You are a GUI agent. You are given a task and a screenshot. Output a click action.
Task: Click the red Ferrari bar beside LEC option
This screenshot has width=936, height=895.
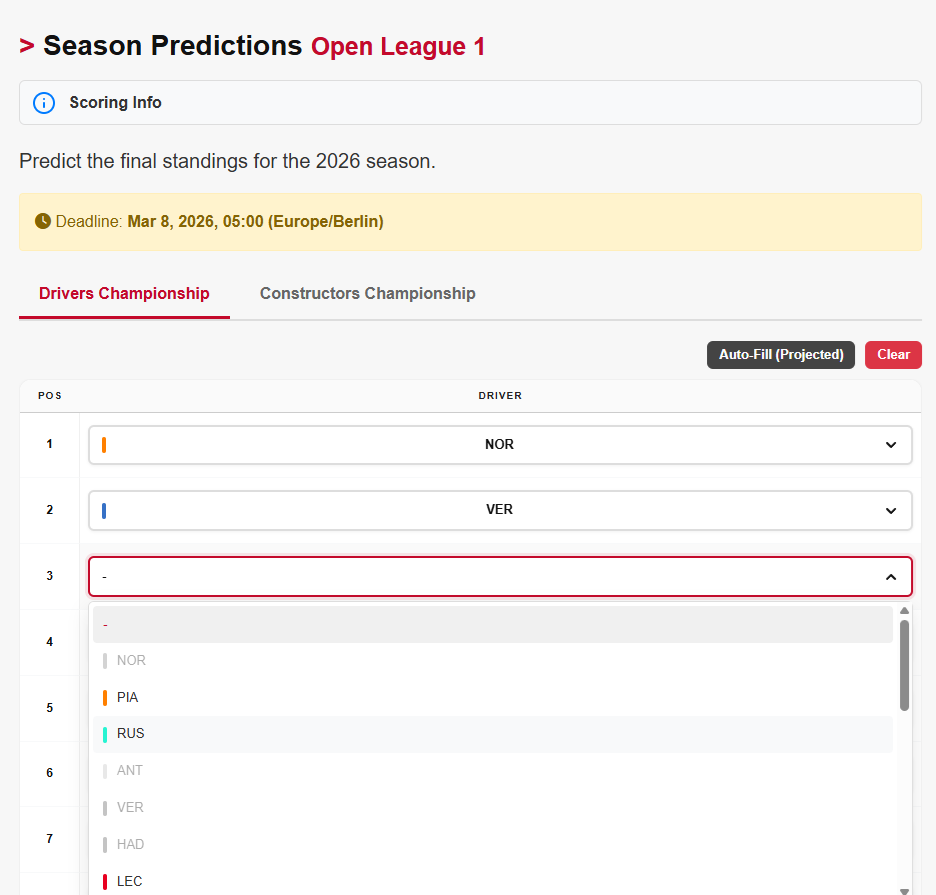point(105,881)
